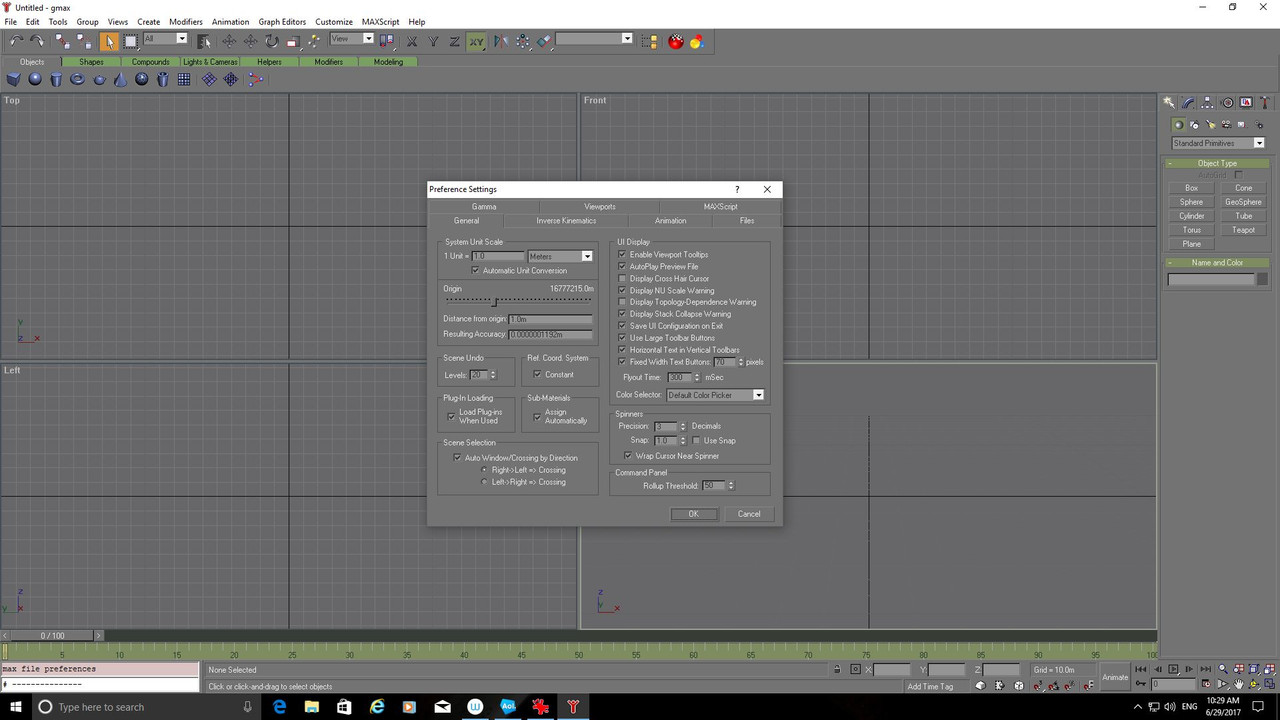Activate the Pan hand viewport control
This screenshot has width=1280, height=720.
tap(1238, 683)
